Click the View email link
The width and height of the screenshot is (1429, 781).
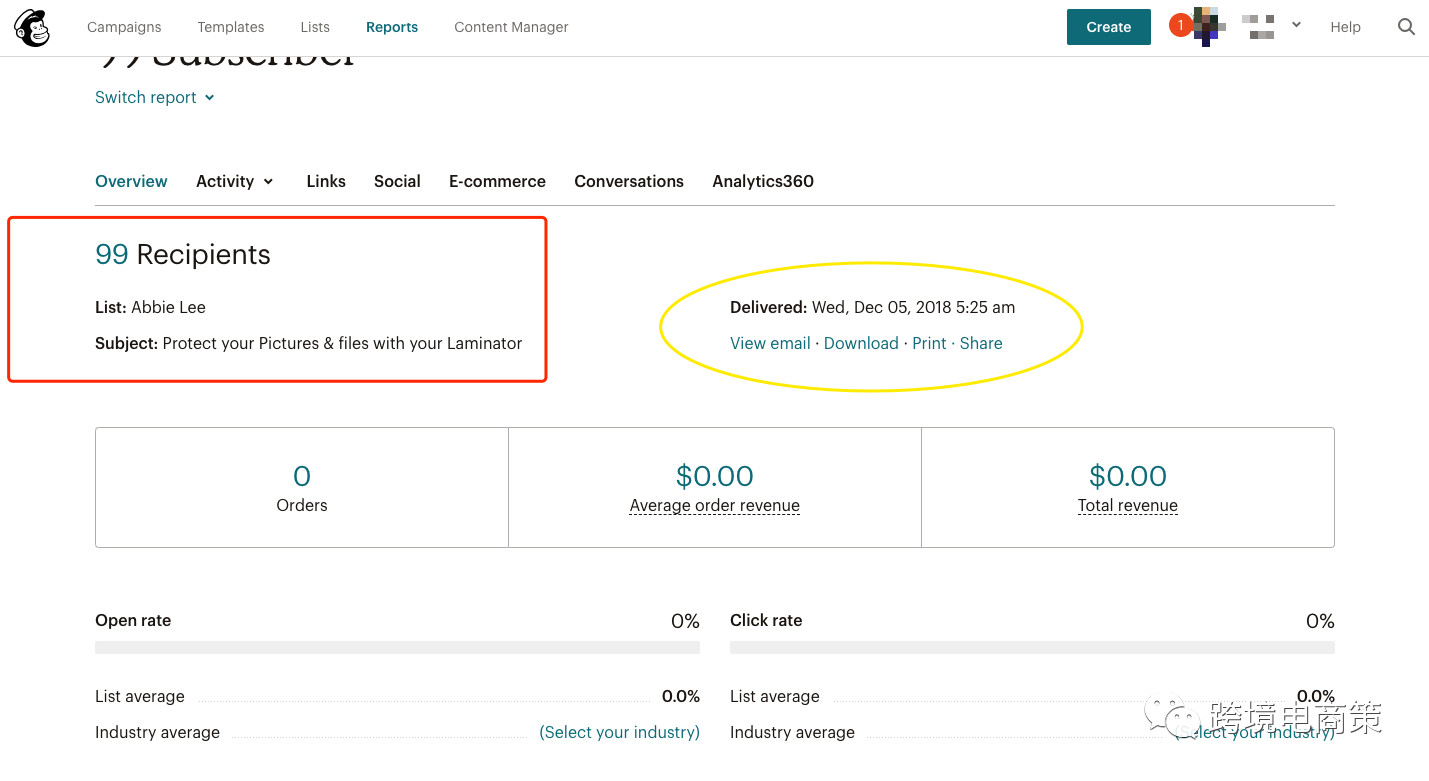tap(770, 343)
